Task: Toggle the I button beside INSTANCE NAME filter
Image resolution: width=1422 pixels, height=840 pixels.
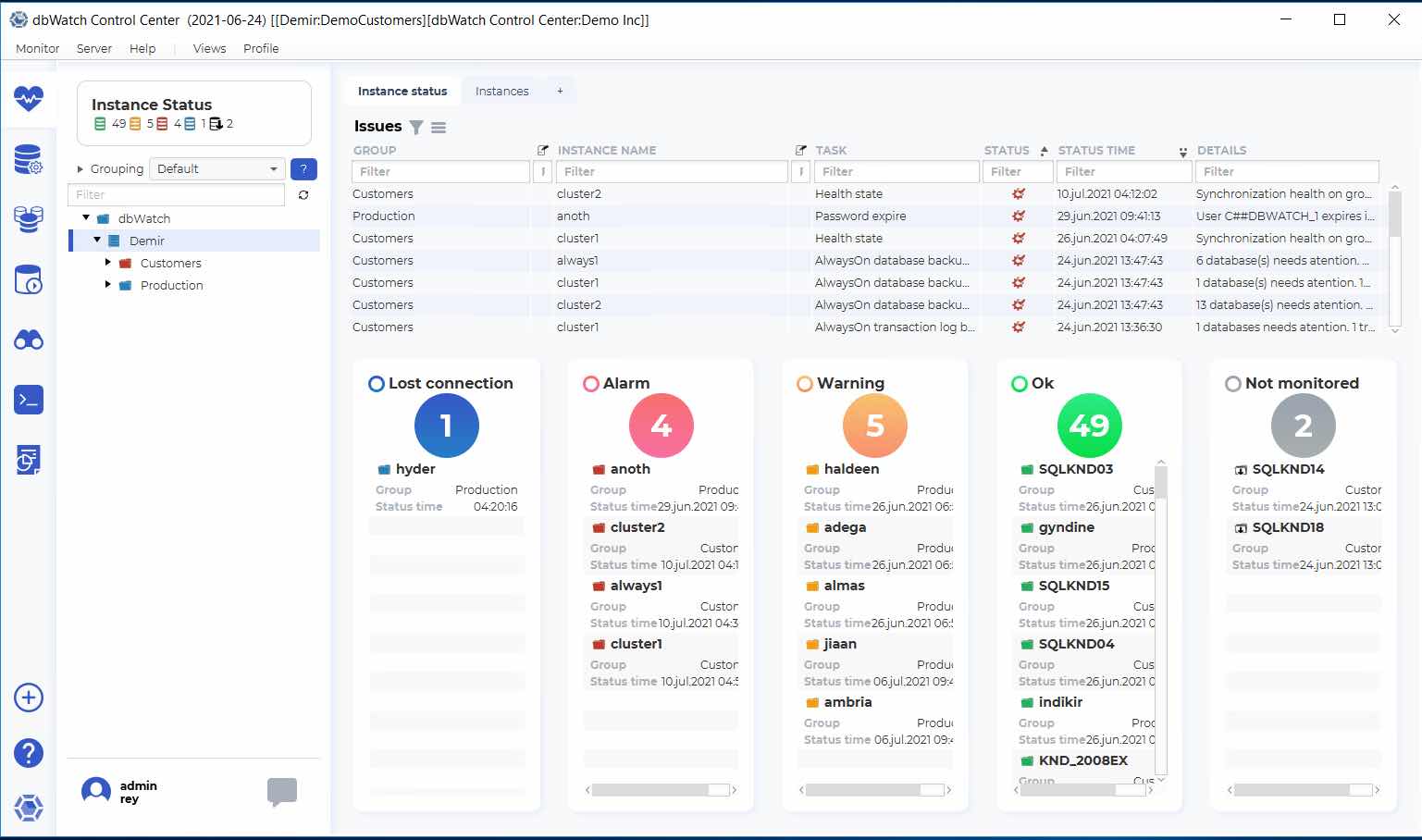Action: tap(801, 171)
